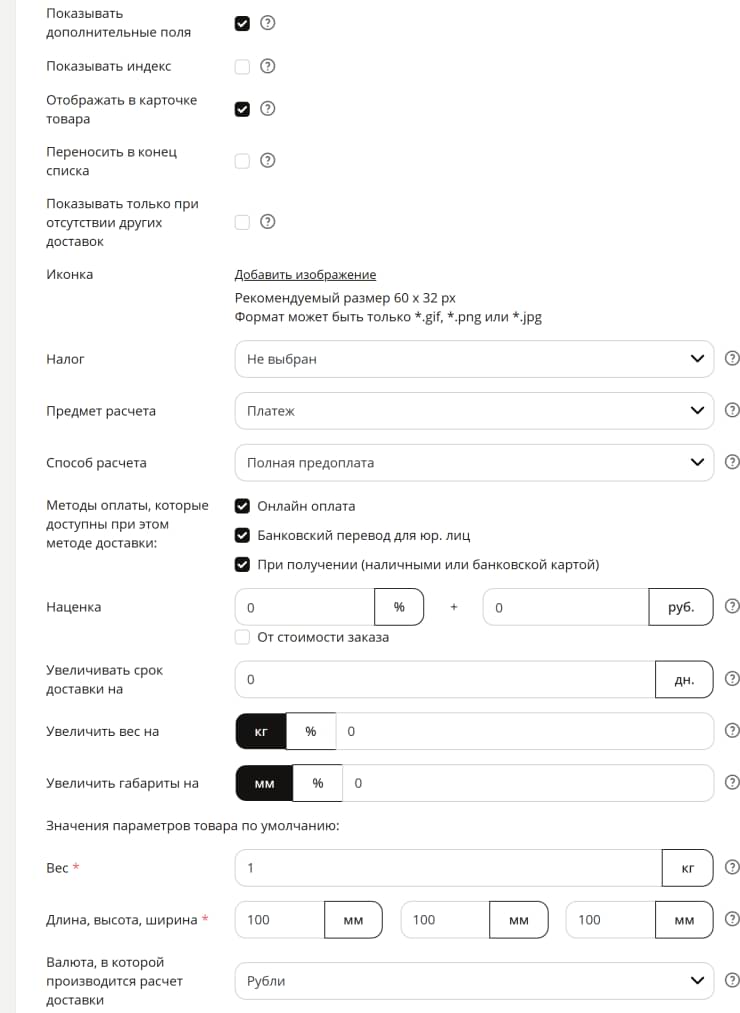Screen dimensions: 740x1013
Task: Click help icon beside Увеличить габариты на field
Action: point(732,782)
